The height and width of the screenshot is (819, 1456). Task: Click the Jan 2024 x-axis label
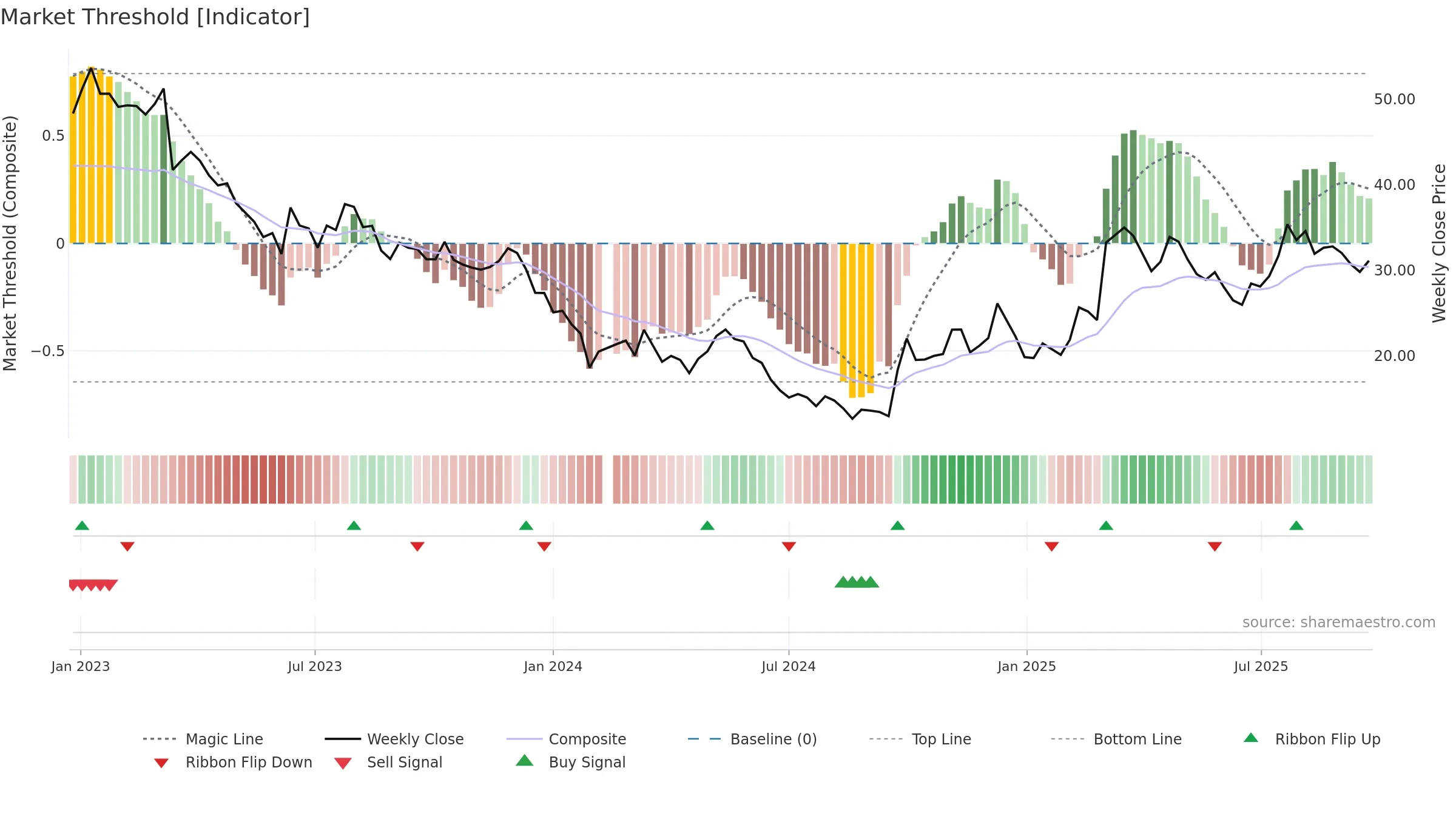pyautogui.click(x=553, y=667)
